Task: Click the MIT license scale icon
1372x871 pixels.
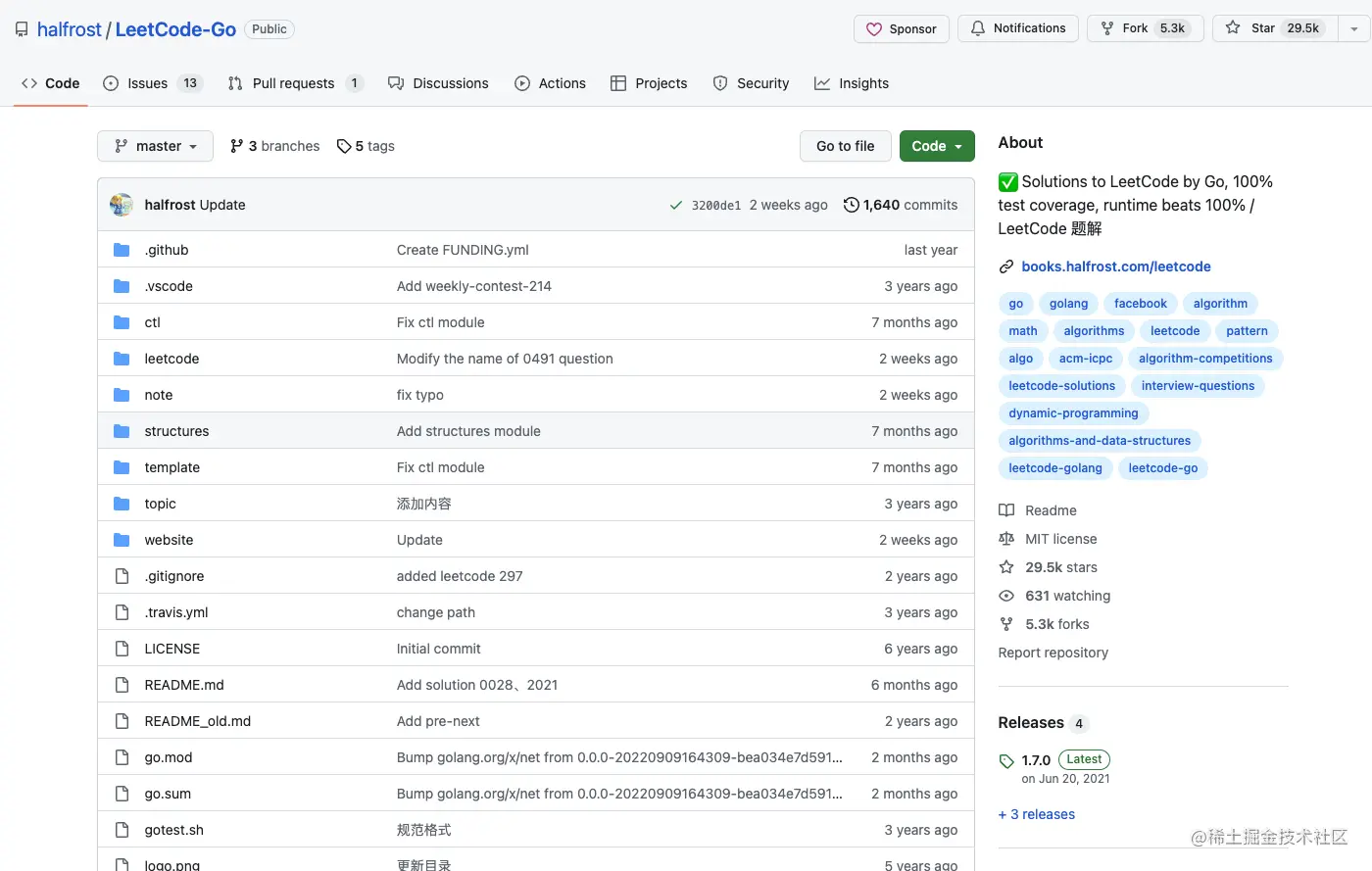Action: (x=1006, y=539)
